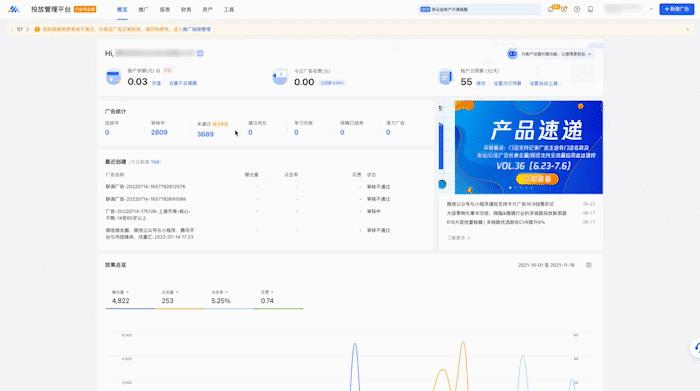The image size is (700, 391).
Task: Open the calendar icon in the performance overview
Action: [x=588, y=265]
